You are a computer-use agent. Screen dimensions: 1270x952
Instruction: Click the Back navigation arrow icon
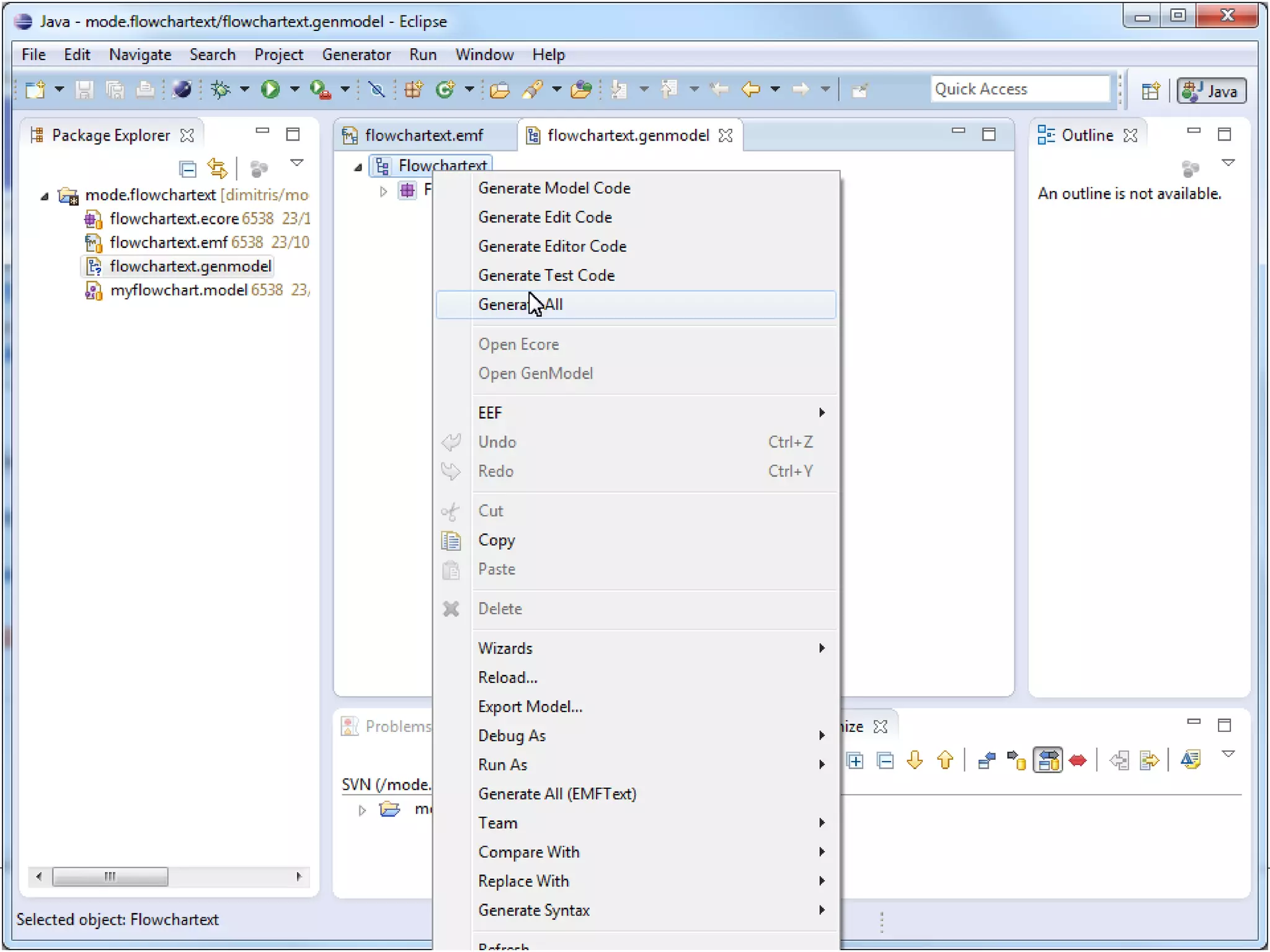pos(751,90)
